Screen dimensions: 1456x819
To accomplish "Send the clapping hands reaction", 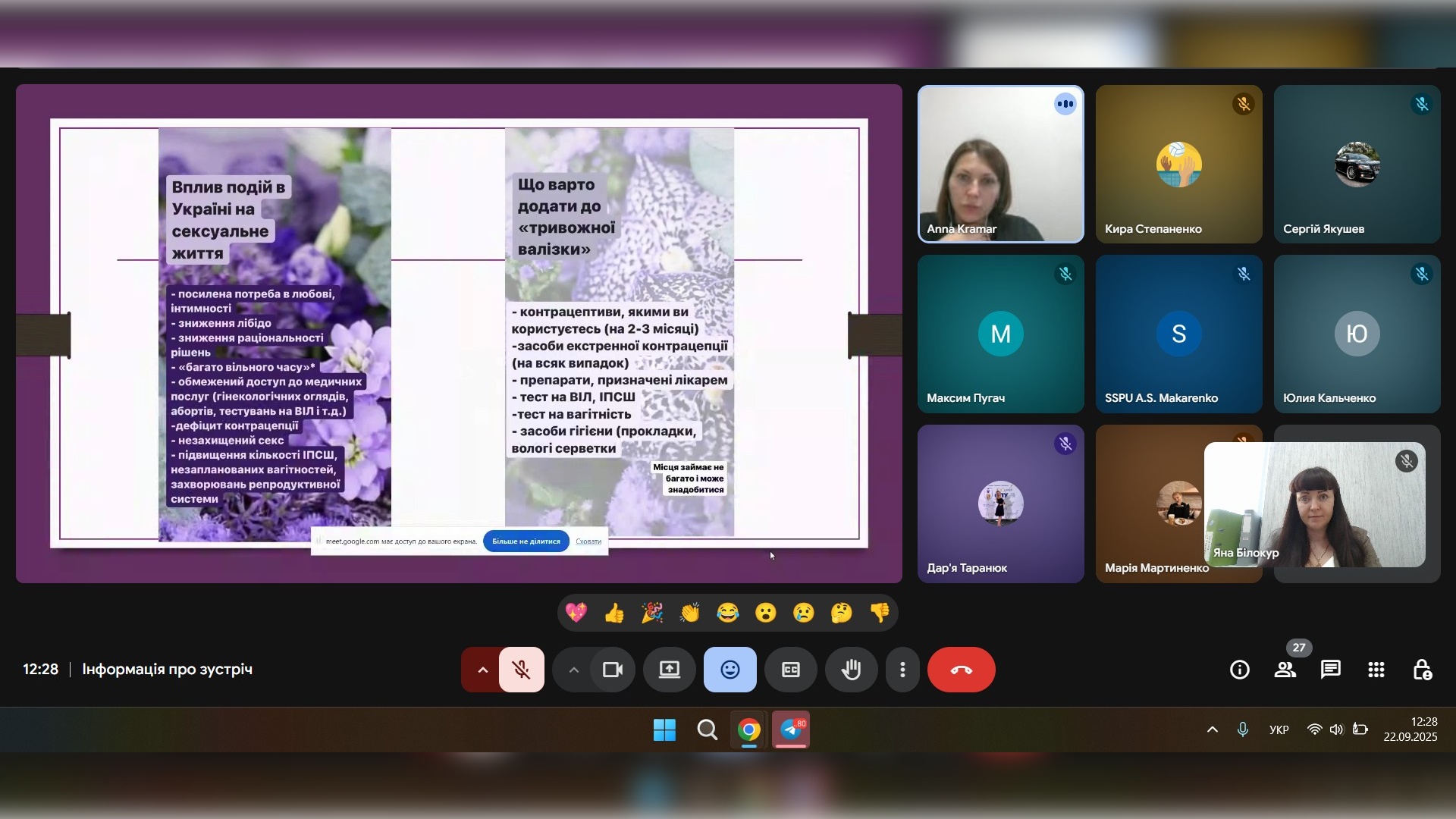I will click(x=689, y=613).
